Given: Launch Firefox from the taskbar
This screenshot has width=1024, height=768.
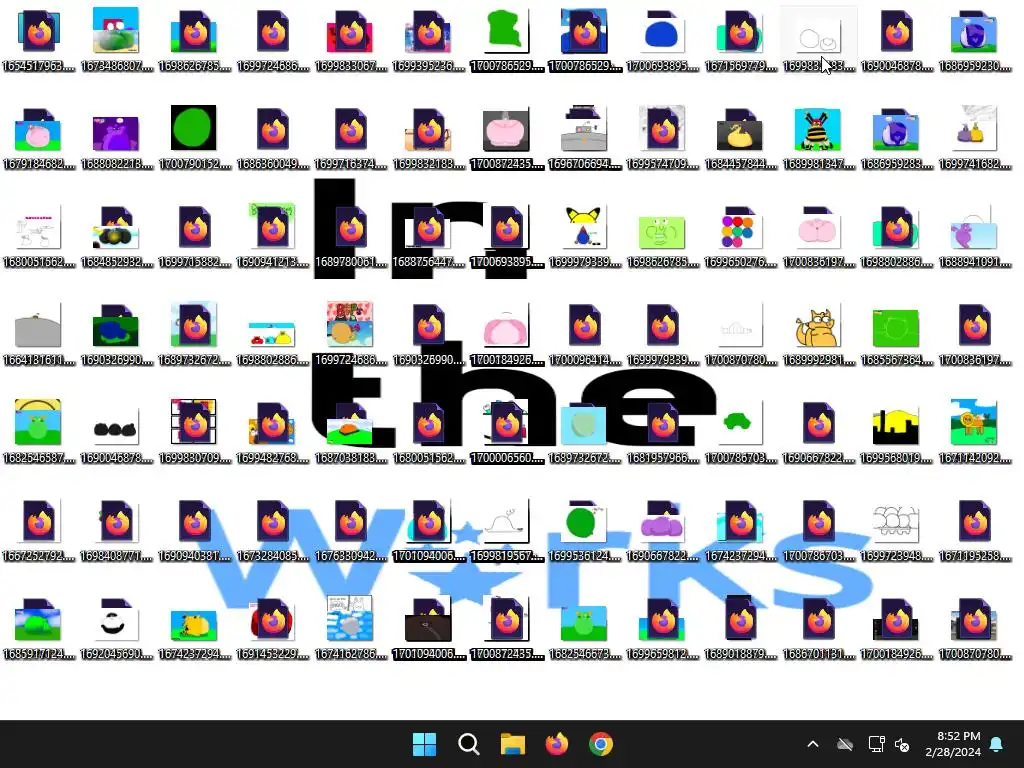Looking at the screenshot, I should (556, 744).
